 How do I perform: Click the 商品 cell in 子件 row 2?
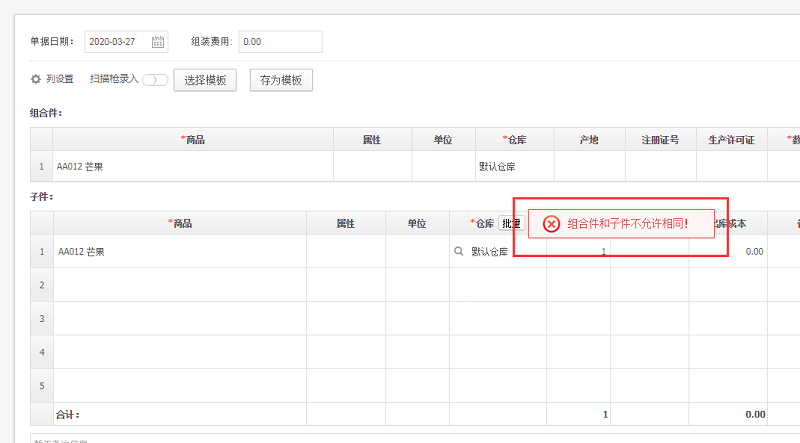(x=180, y=285)
